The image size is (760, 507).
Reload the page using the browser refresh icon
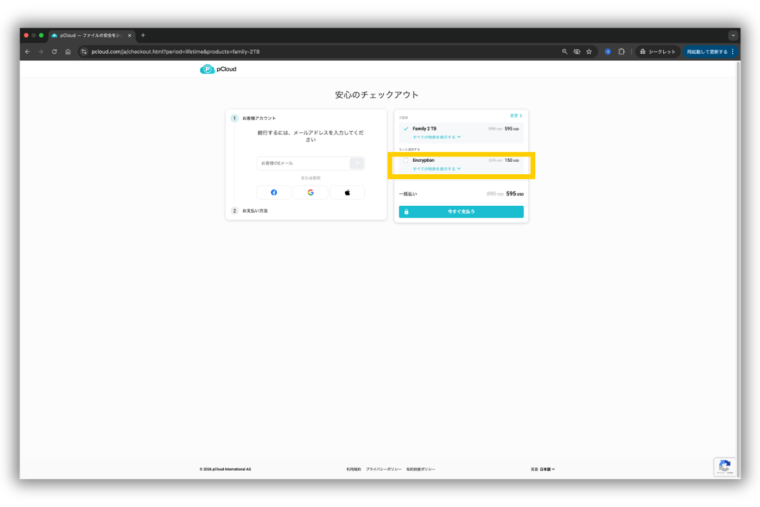54,51
